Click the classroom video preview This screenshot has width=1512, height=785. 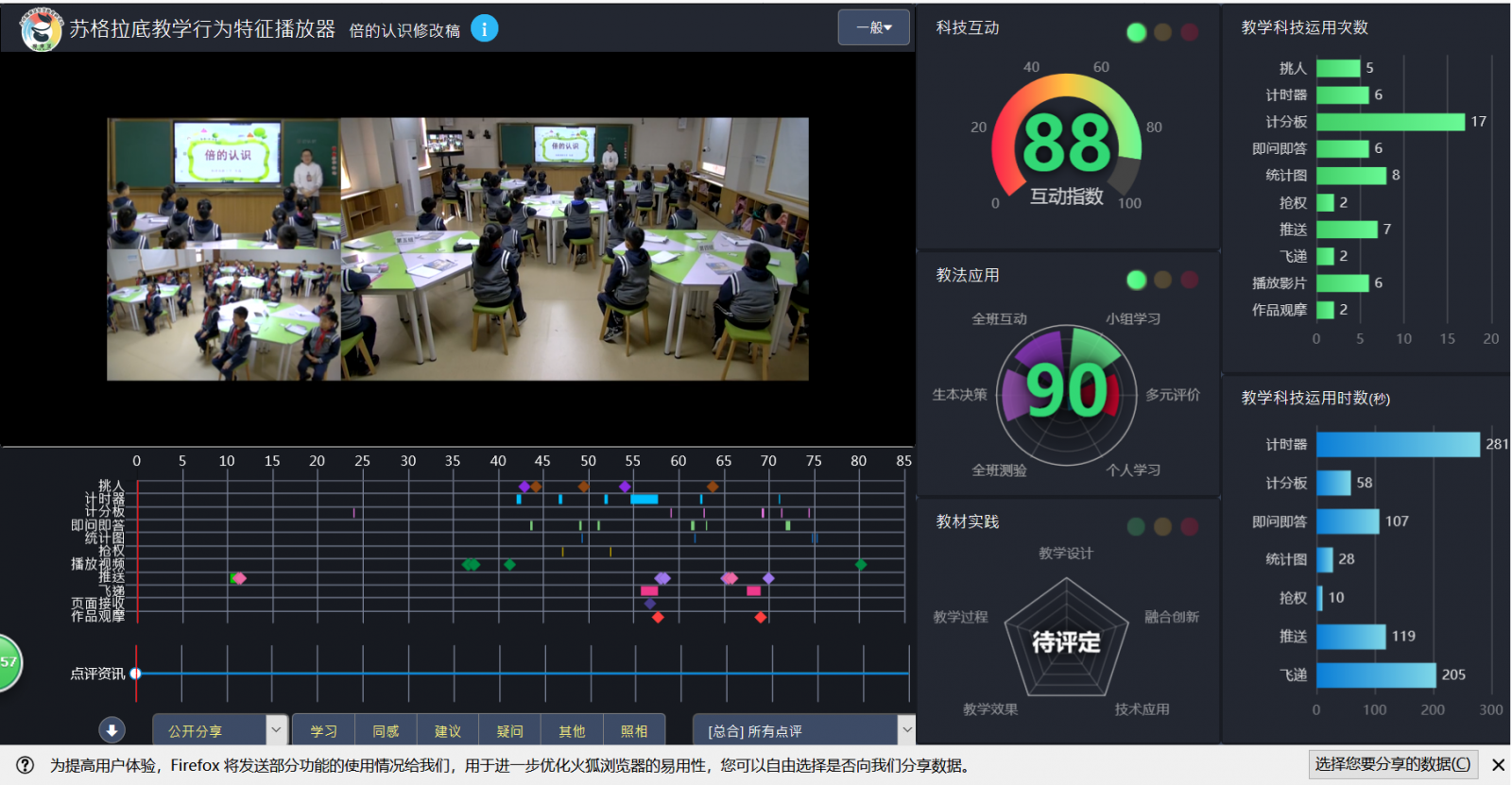(x=457, y=249)
